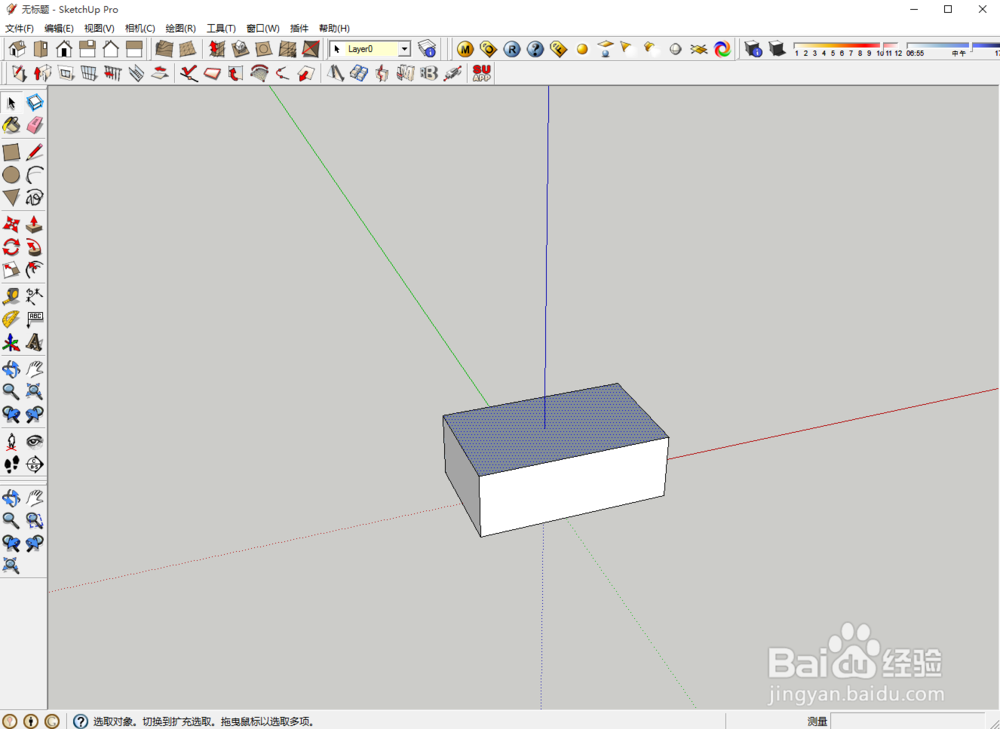Choose the Sandbox Smoove tool
The image size is (1000, 729).
(x=217, y=49)
